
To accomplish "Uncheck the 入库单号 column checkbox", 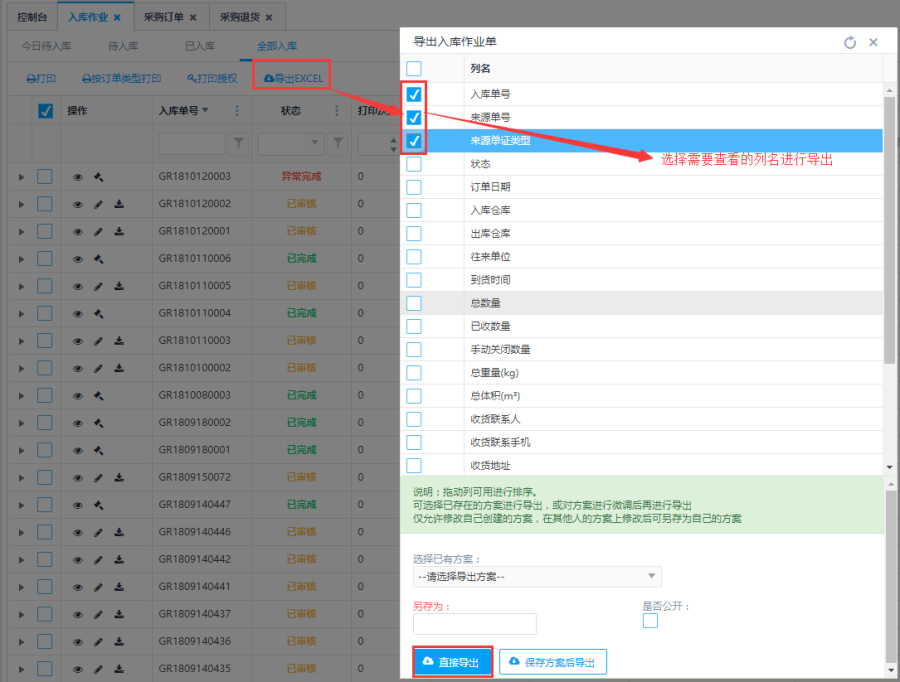I will point(414,95).
